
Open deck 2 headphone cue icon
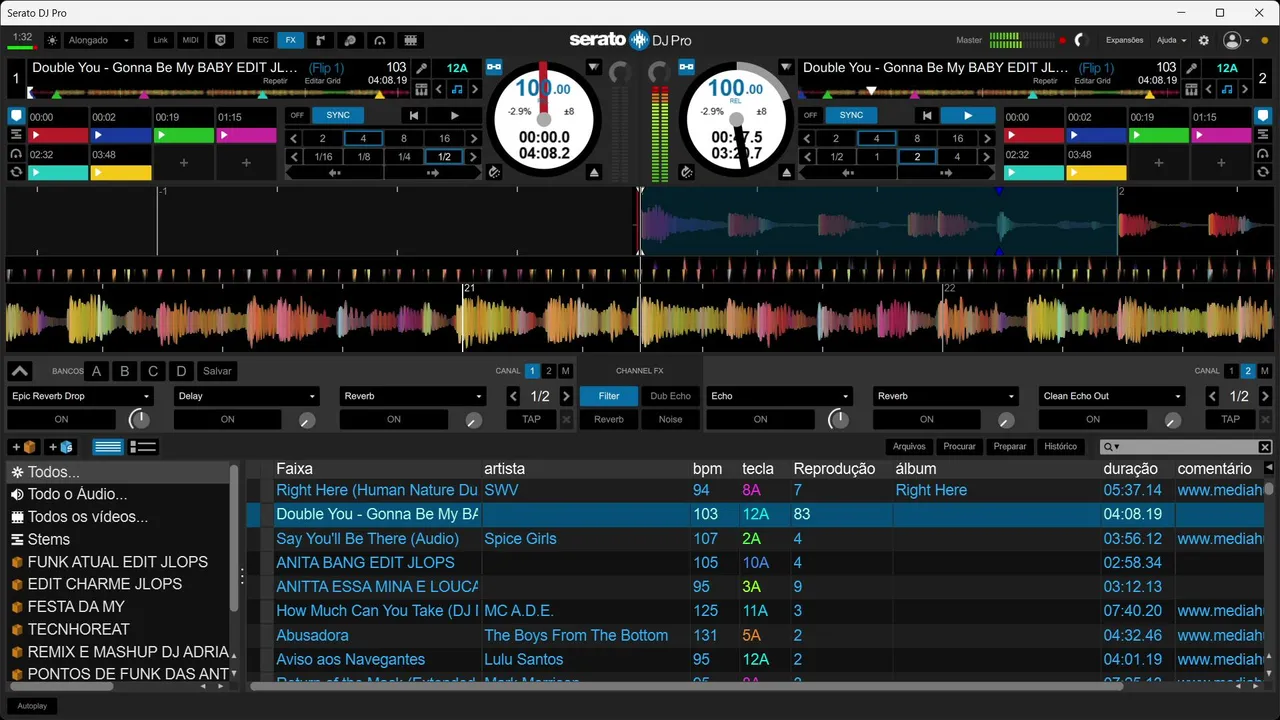1263,154
